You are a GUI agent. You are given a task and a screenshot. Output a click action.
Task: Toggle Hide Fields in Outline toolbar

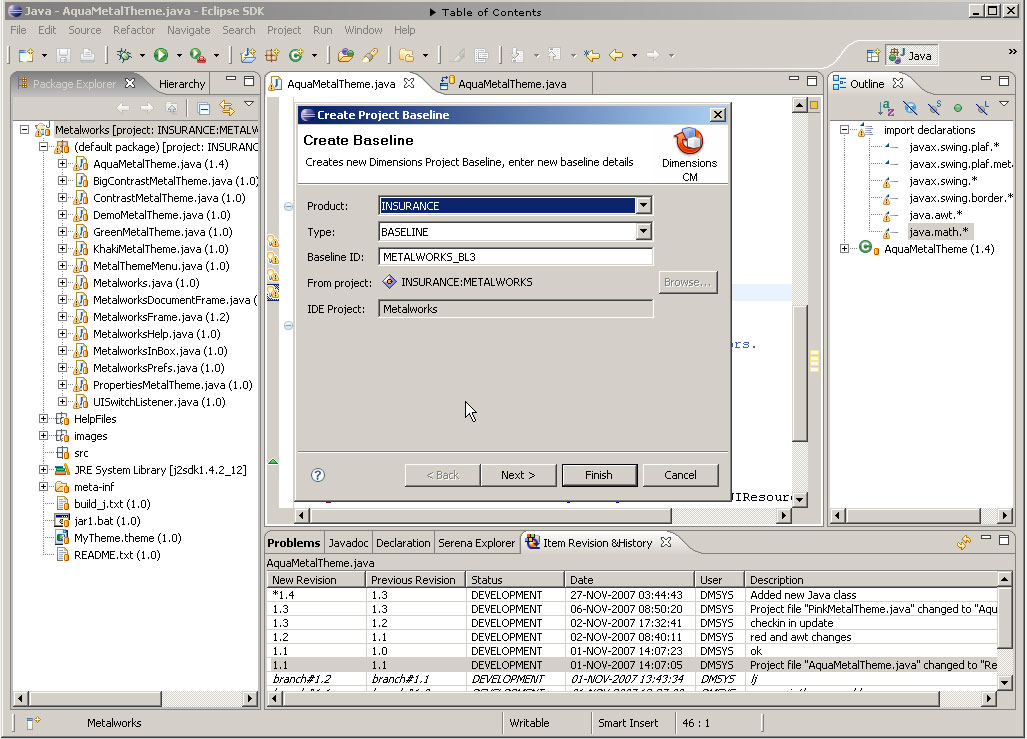910,108
